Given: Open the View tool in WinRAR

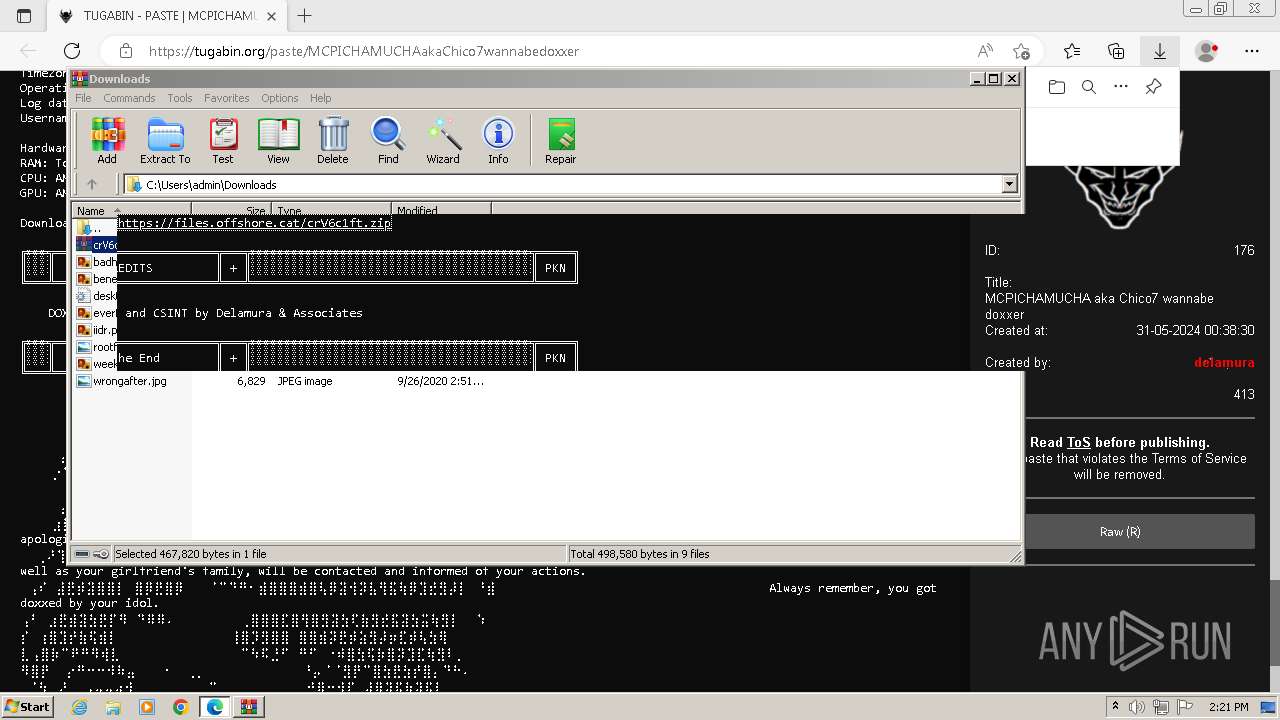Looking at the screenshot, I should 278,141.
